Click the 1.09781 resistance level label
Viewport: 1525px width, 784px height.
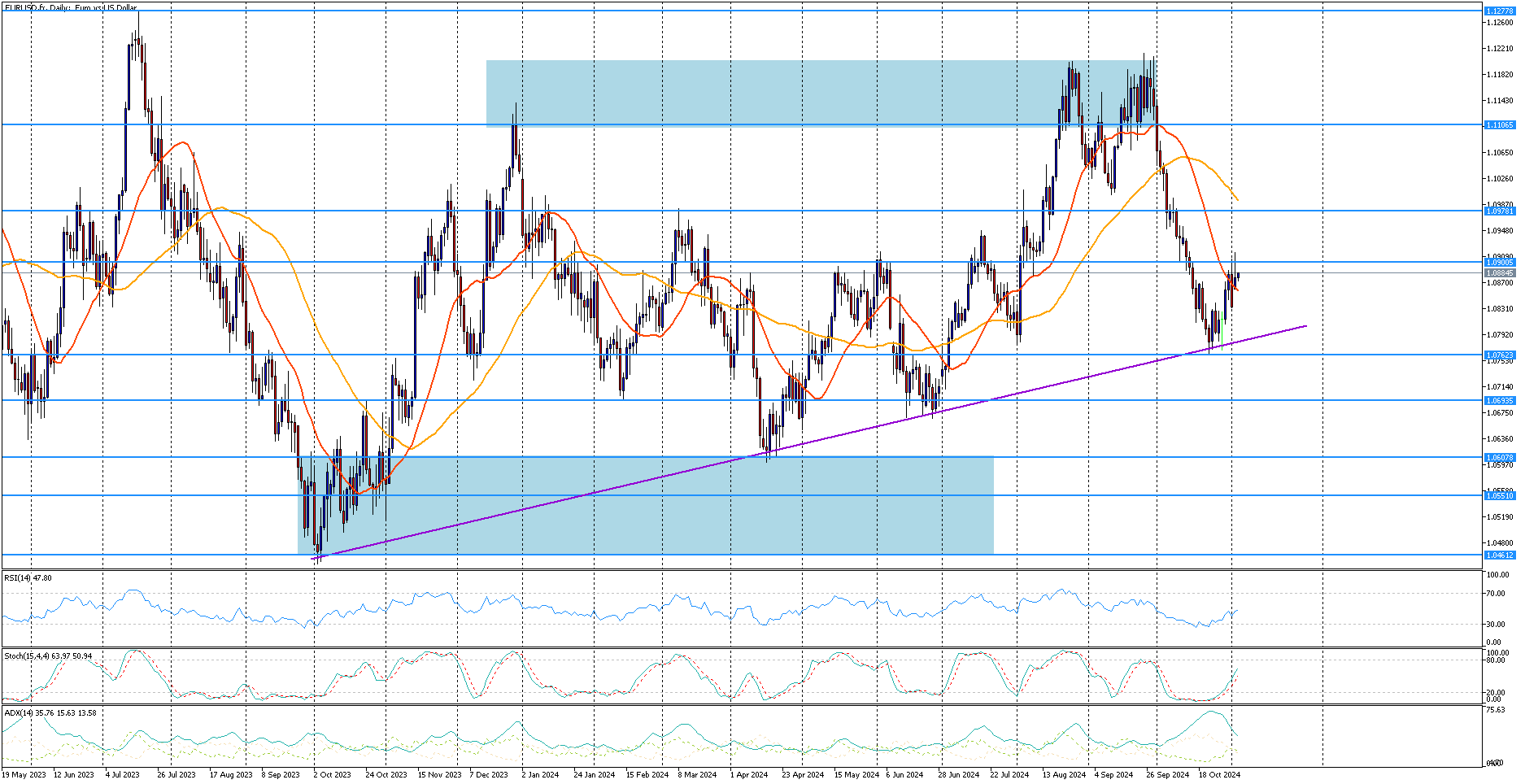1499,211
